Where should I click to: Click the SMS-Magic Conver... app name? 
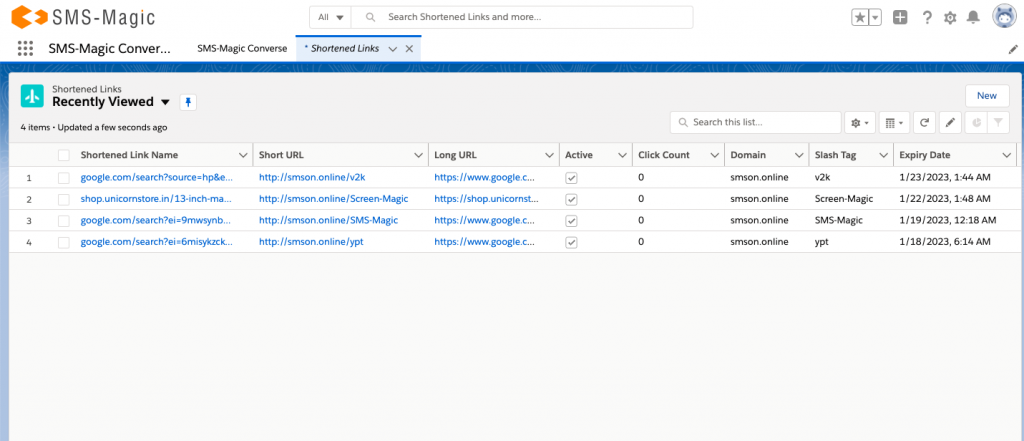(x=110, y=48)
